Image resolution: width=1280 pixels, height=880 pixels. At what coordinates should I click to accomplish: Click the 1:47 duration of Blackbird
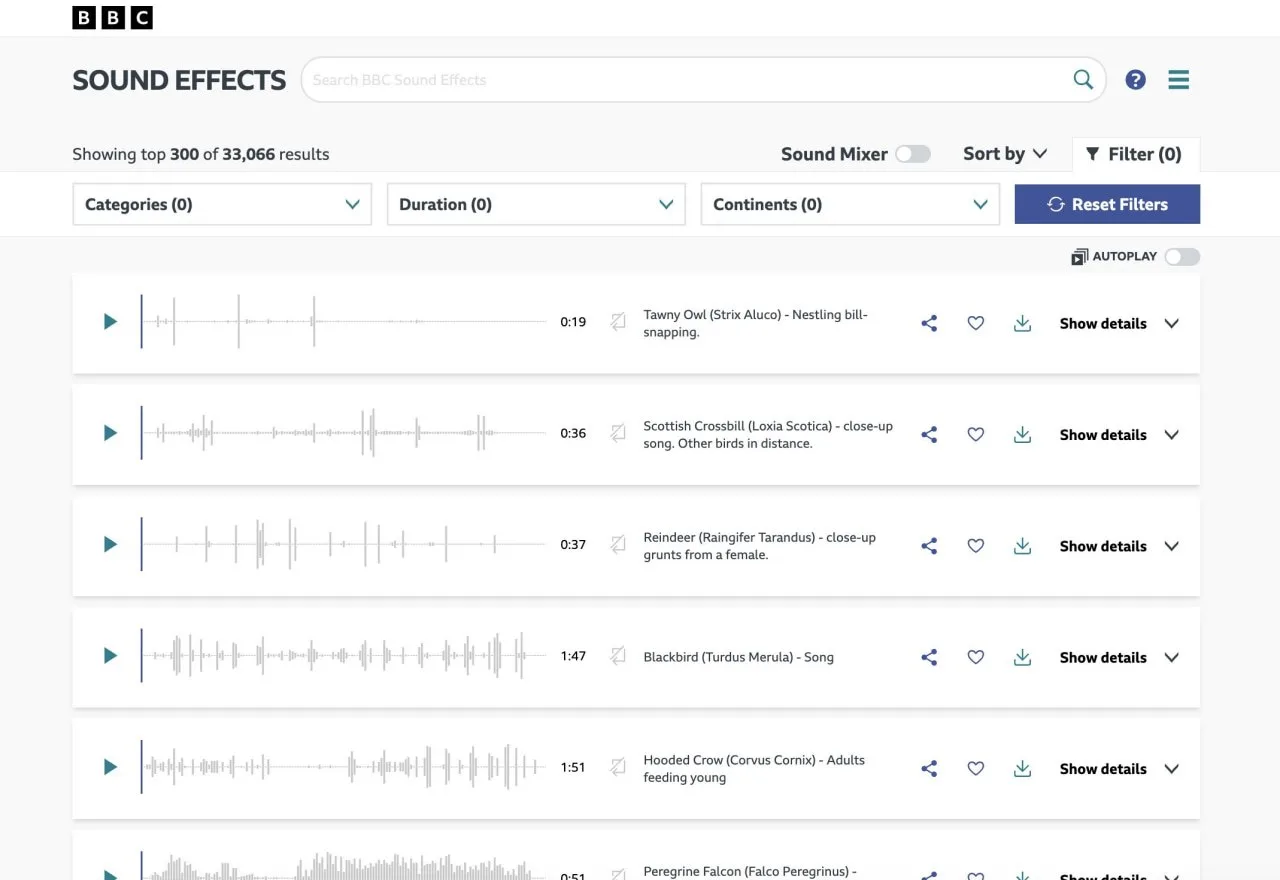pyautogui.click(x=573, y=656)
